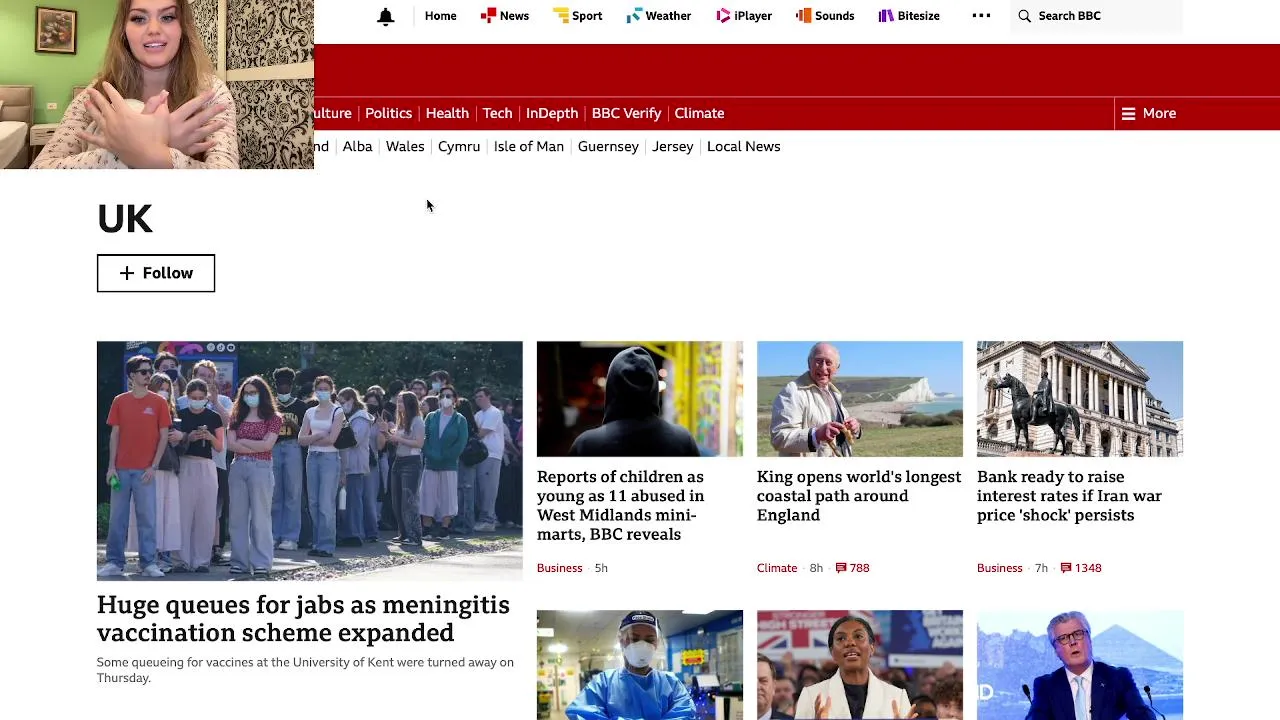Click the UK page heading
1280x720 pixels.
tap(125, 219)
